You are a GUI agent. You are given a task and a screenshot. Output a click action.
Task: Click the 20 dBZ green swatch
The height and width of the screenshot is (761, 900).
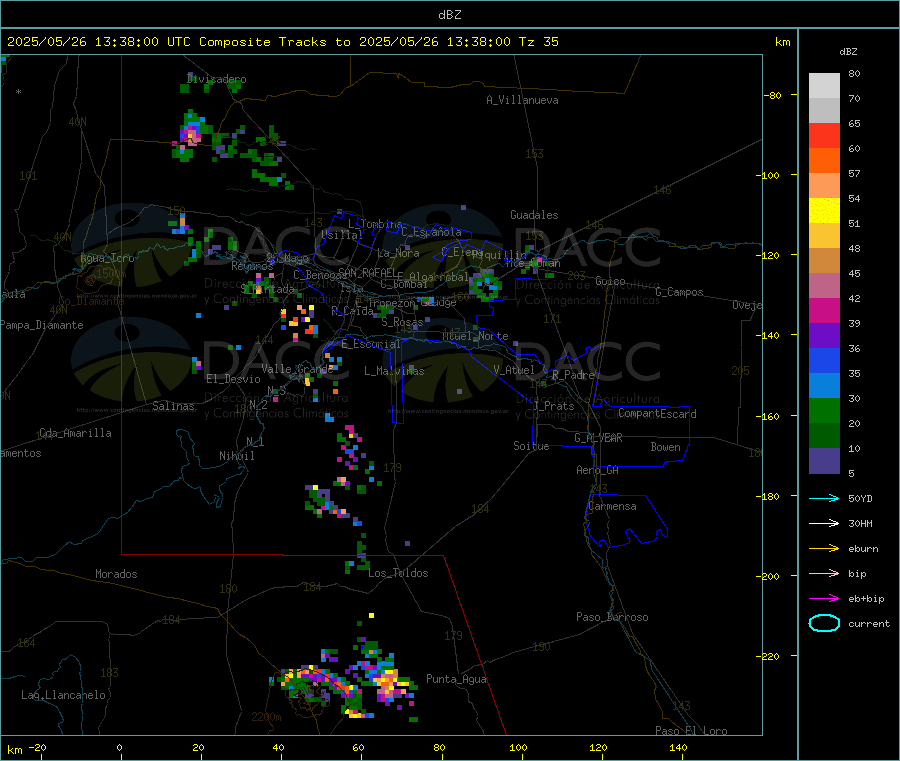pyautogui.click(x=824, y=436)
